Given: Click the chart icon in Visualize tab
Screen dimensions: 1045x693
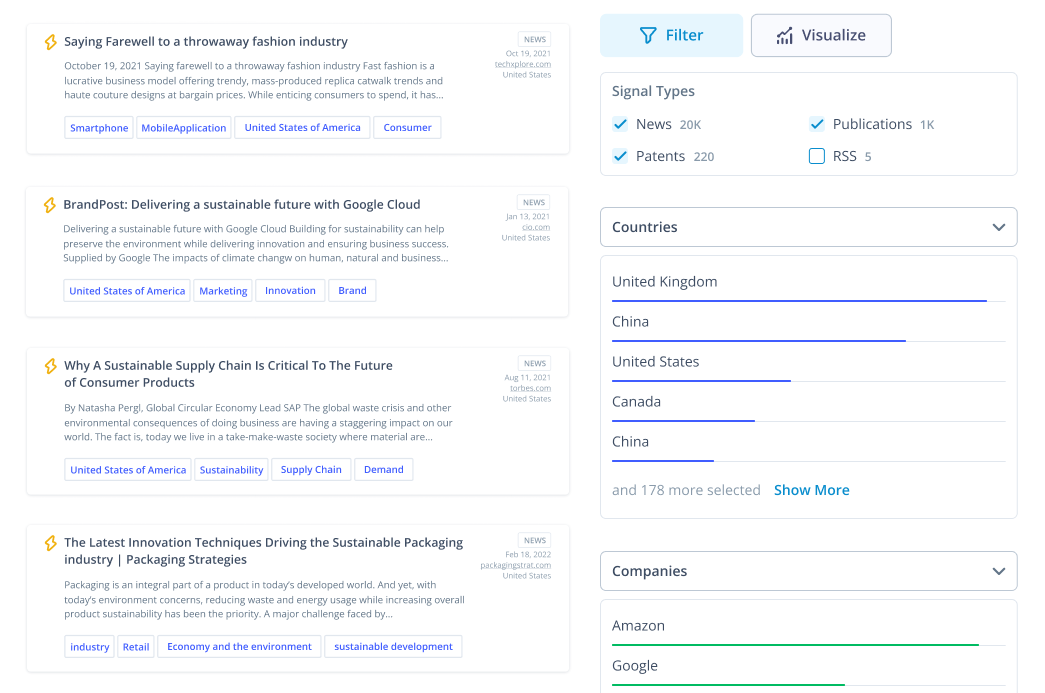Looking at the screenshot, I should pyautogui.click(x=784, y=35).
